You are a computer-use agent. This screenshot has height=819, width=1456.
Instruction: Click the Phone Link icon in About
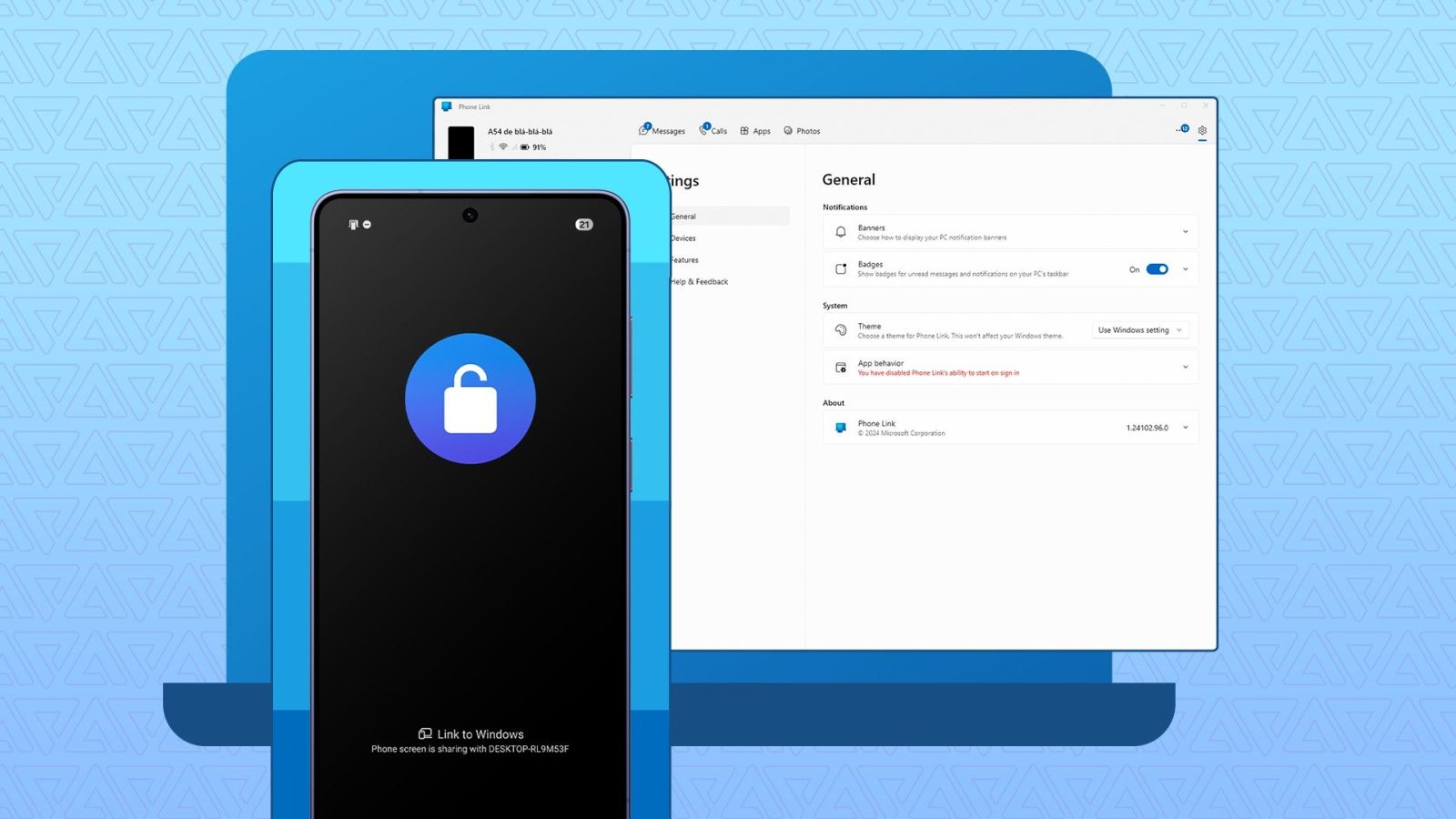[841, 428]
